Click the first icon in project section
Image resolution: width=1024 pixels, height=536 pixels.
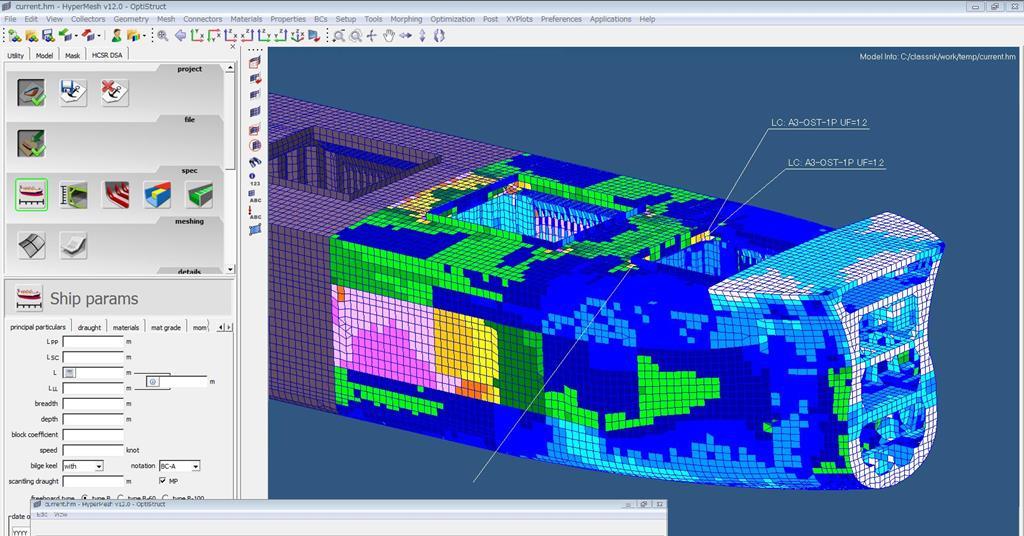pyautogui.click(x=31, y=92)
